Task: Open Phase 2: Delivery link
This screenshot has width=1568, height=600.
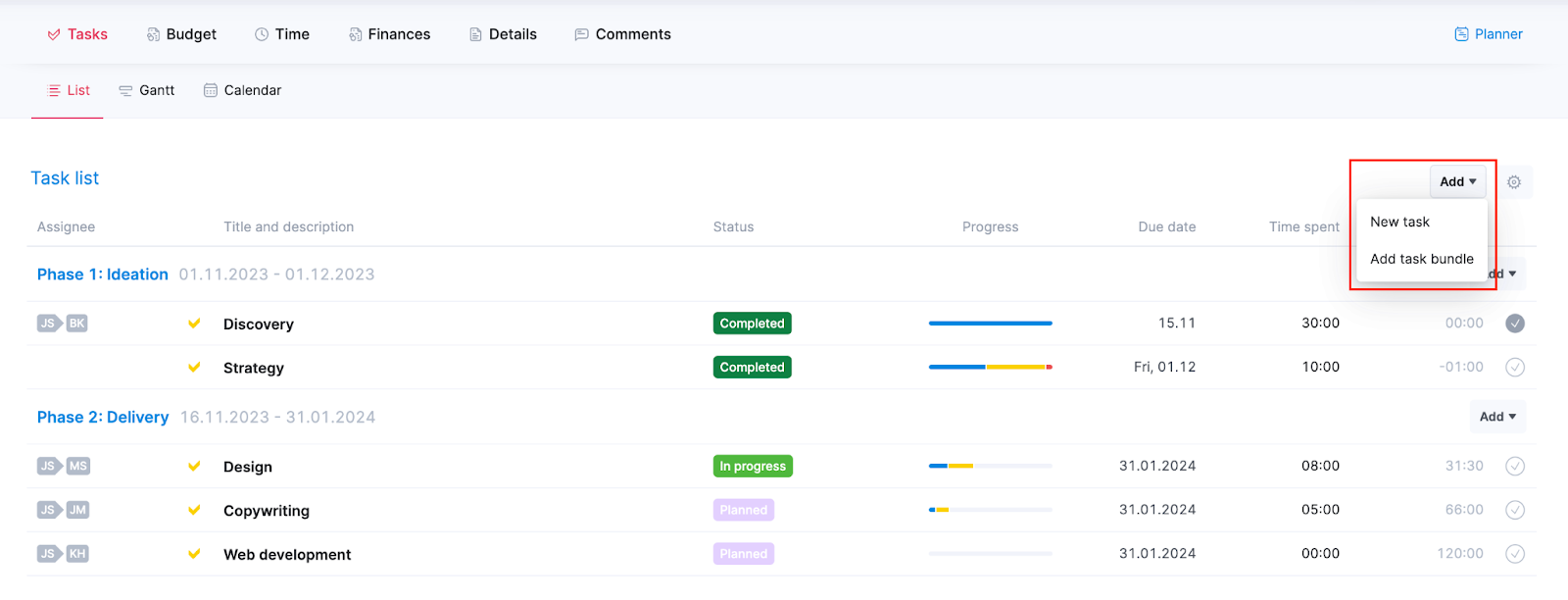Action: click(x=103, y=418)
